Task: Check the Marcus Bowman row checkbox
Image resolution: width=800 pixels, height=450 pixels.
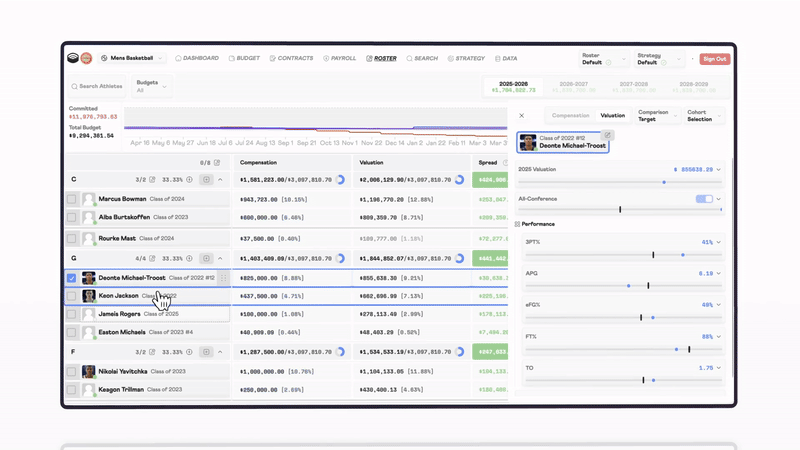Action: (x=72, y=199)
